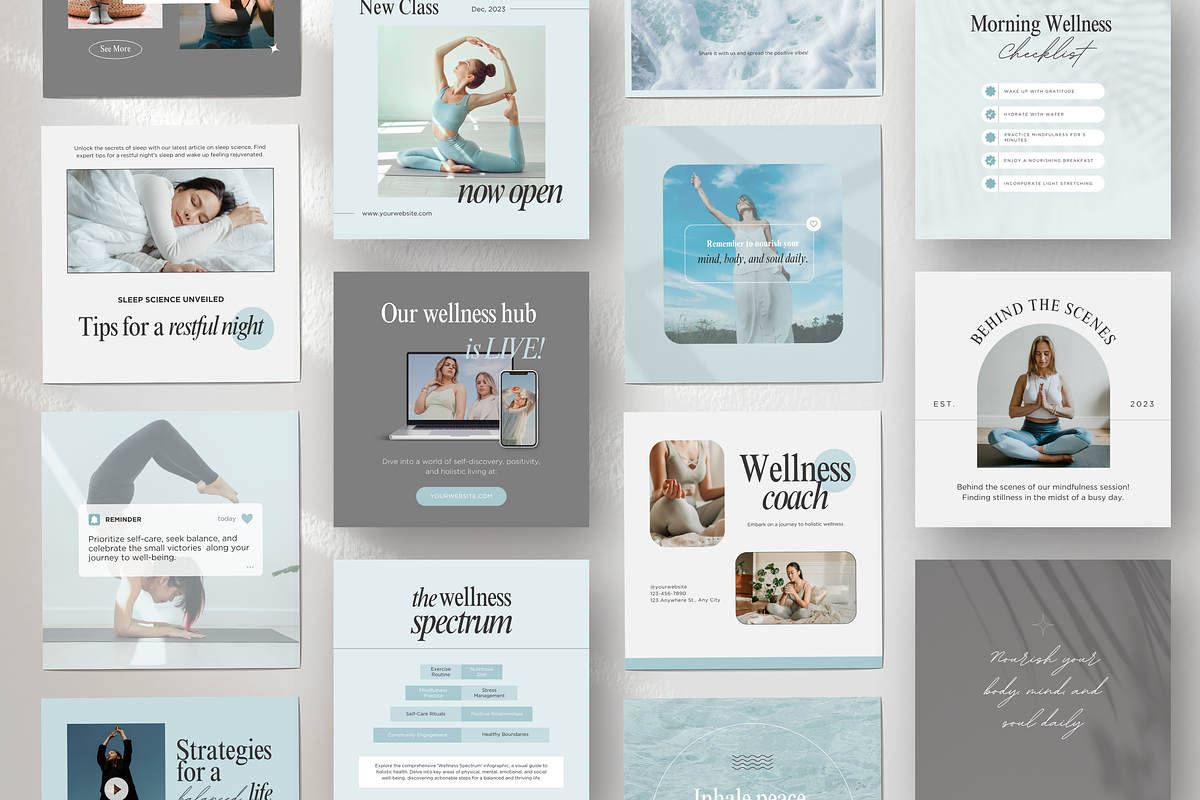Click "Dive into a world of self-discovery" paragraph
The height and width of the screenshot is (800, 1200).
(x=461, y=466)
